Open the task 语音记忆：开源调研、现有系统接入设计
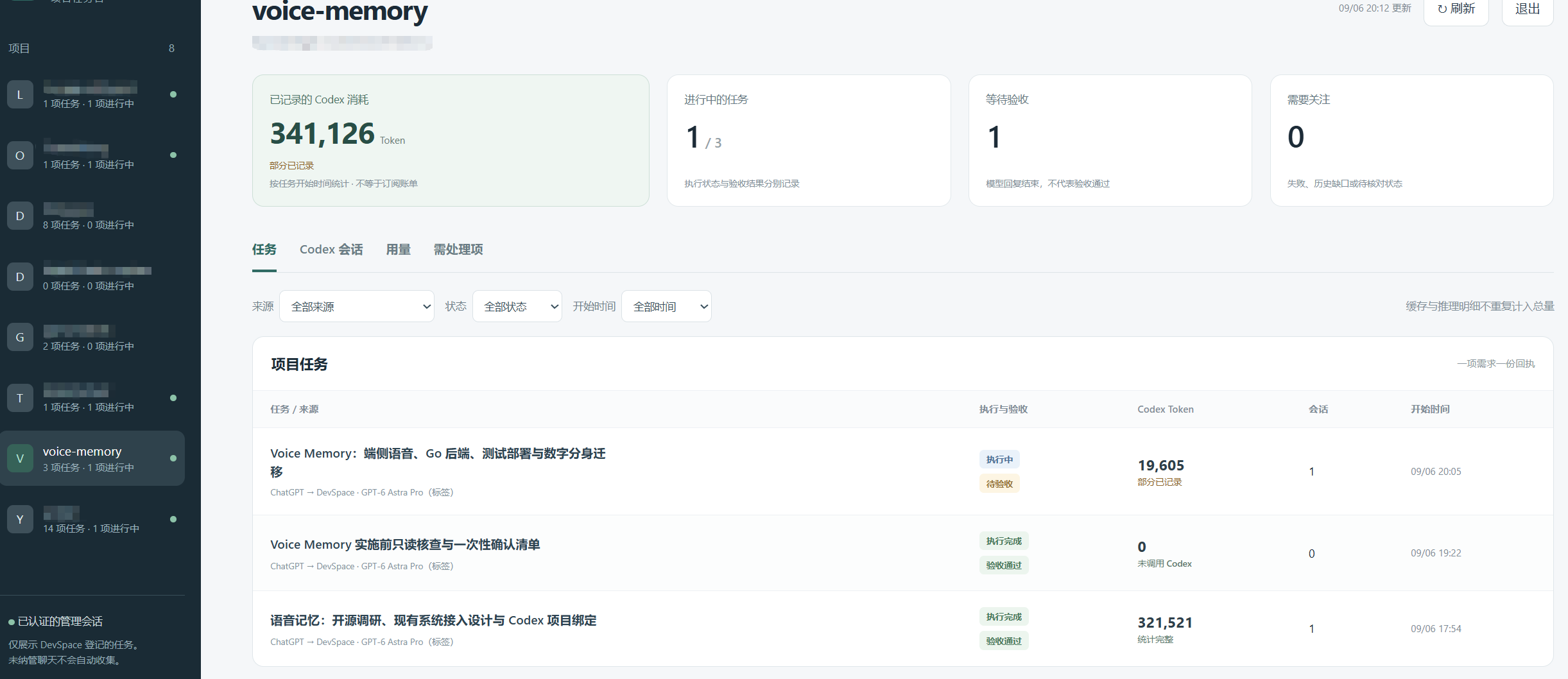The image size is (1568, 679). coord(433,621)
